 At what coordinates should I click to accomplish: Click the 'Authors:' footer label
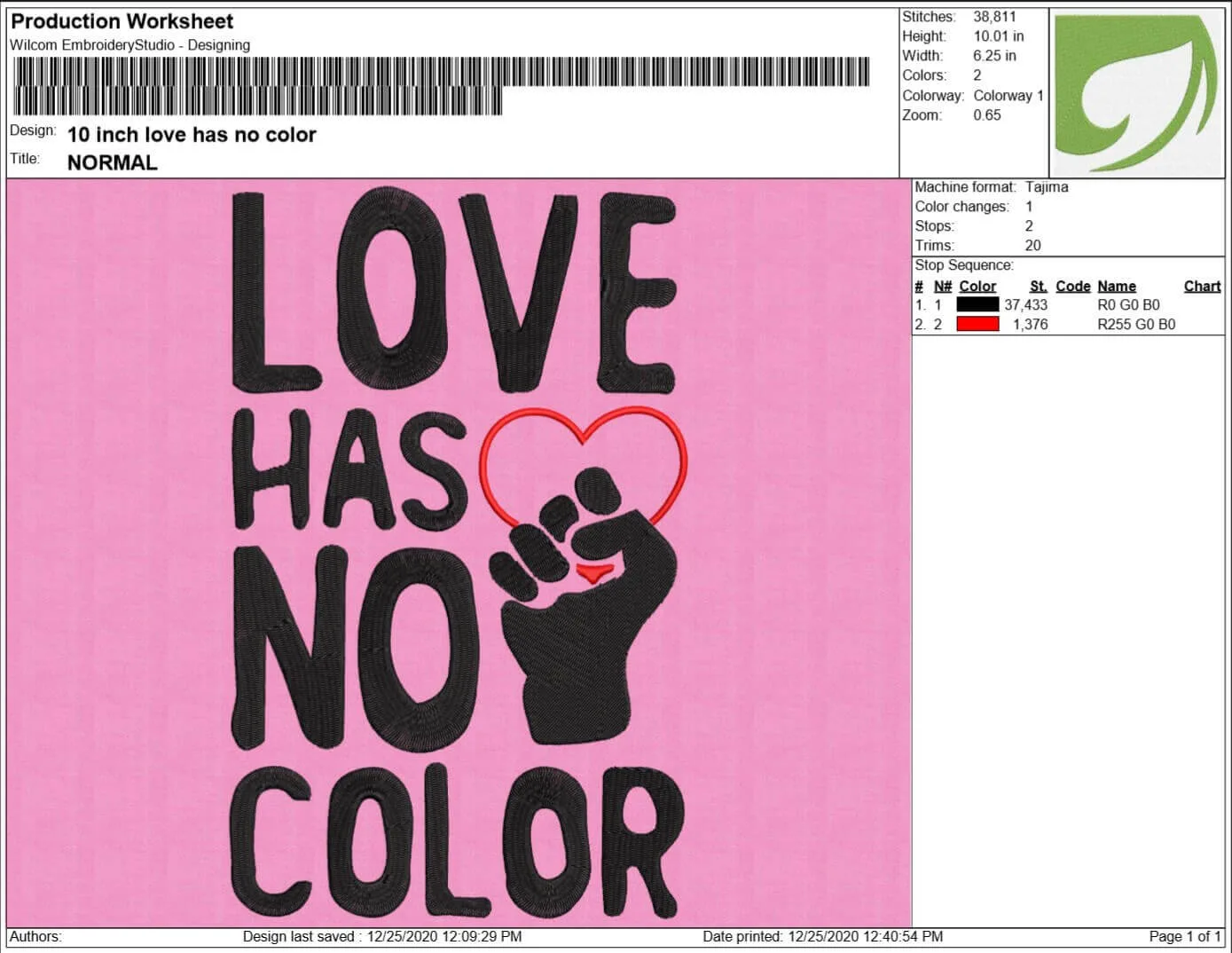(35, 936)
